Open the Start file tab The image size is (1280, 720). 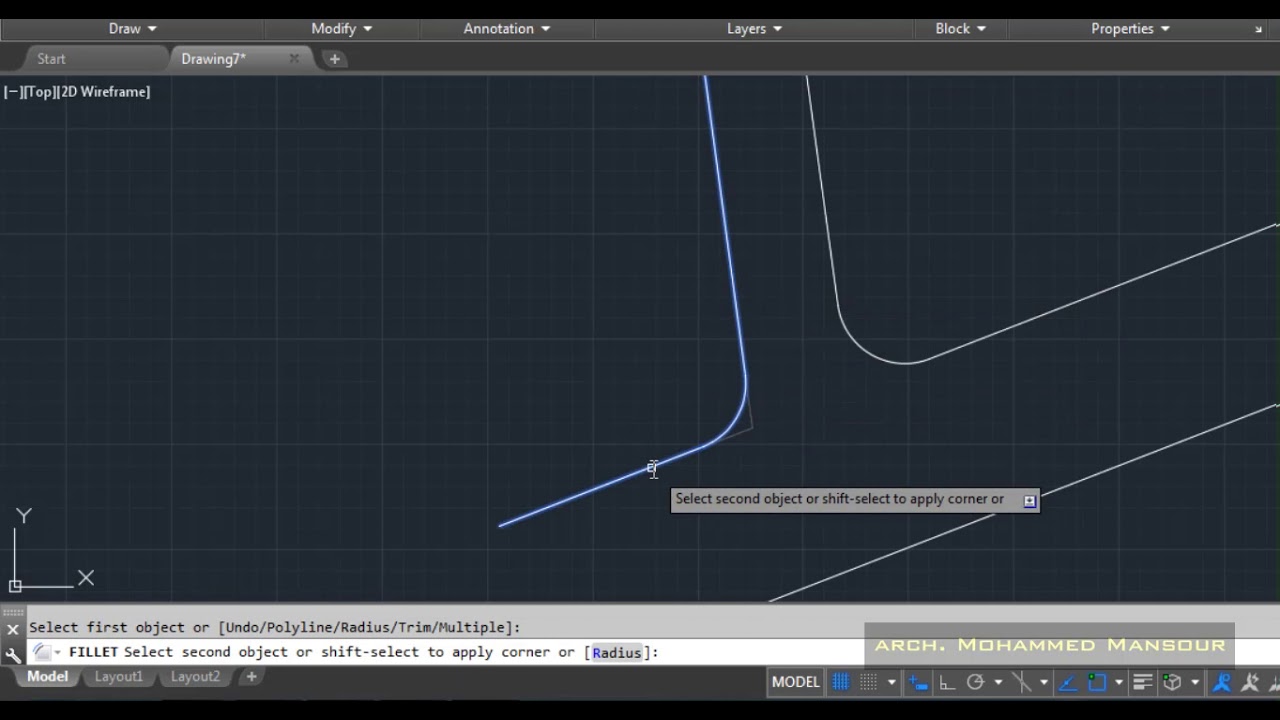[x=51, y=59]
